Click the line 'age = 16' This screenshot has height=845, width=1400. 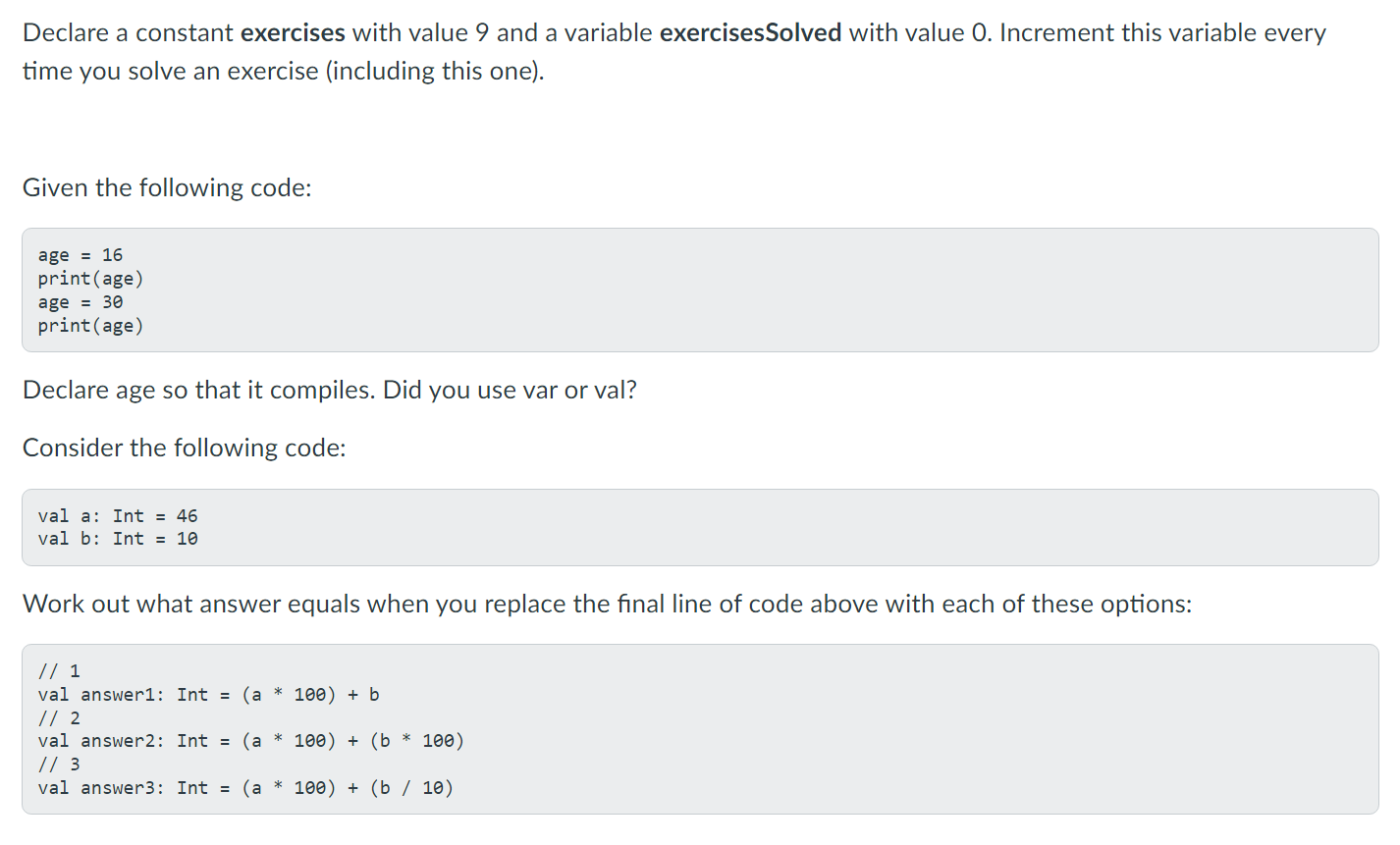(81, 255)
